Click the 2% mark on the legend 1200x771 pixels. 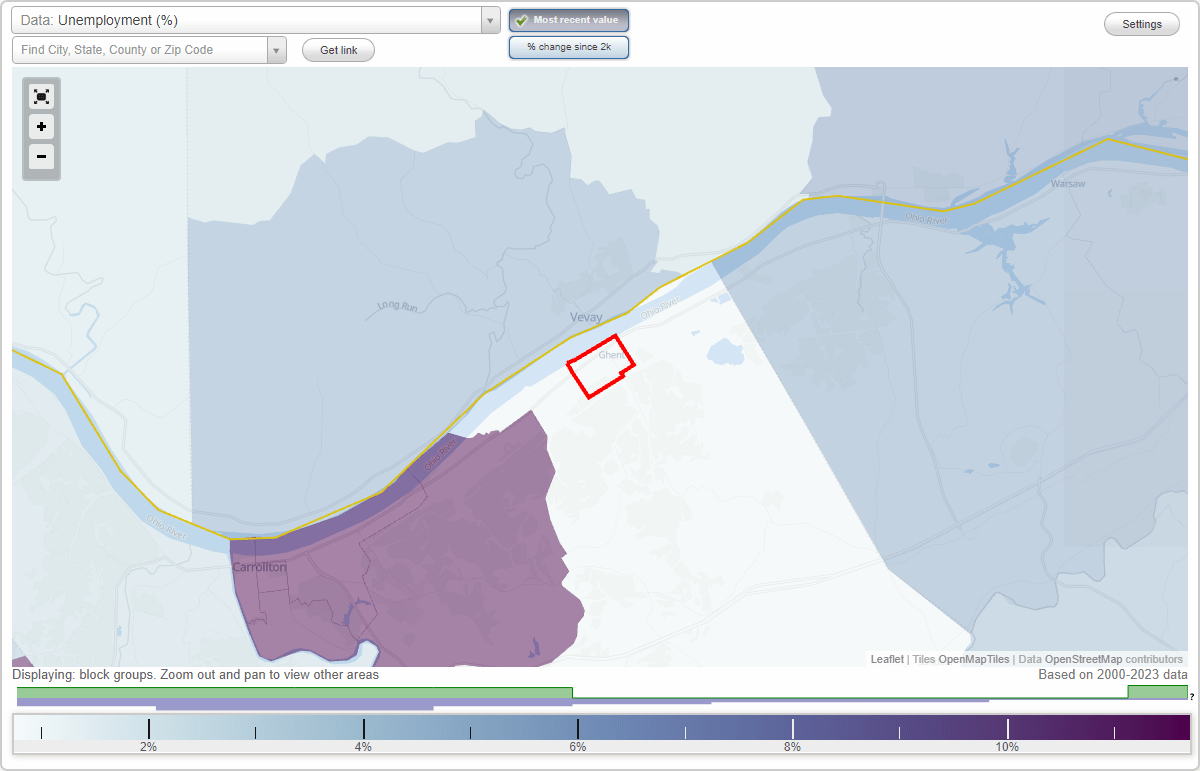tap(148, 747)
